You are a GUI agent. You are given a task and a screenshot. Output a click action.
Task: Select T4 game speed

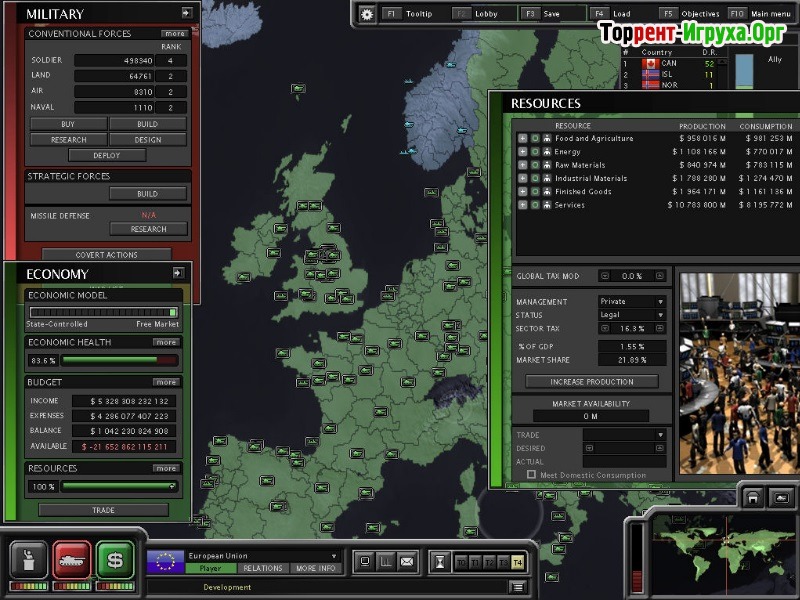point(517,562)
